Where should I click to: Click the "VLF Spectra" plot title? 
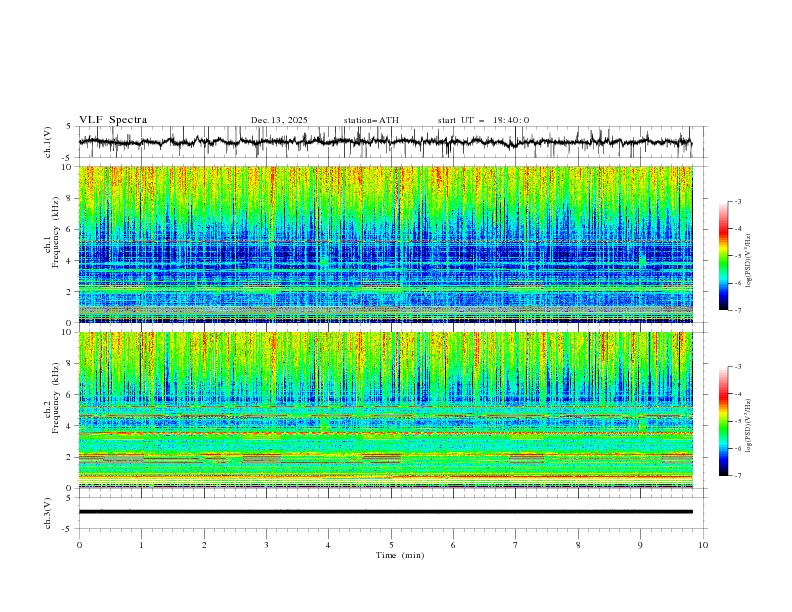[x=113, y=120]
